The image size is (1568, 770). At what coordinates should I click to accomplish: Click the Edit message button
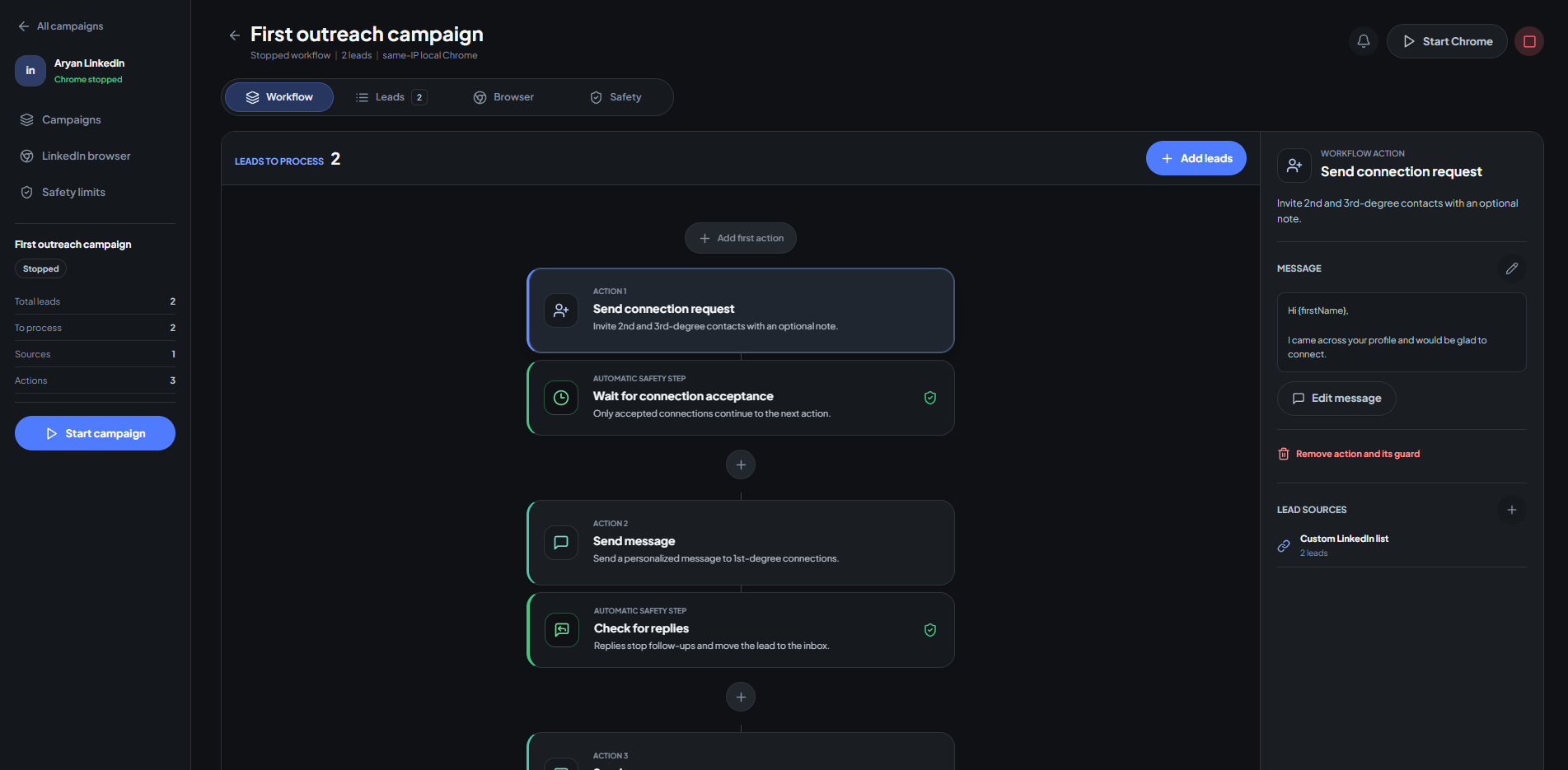[1336, 399]
